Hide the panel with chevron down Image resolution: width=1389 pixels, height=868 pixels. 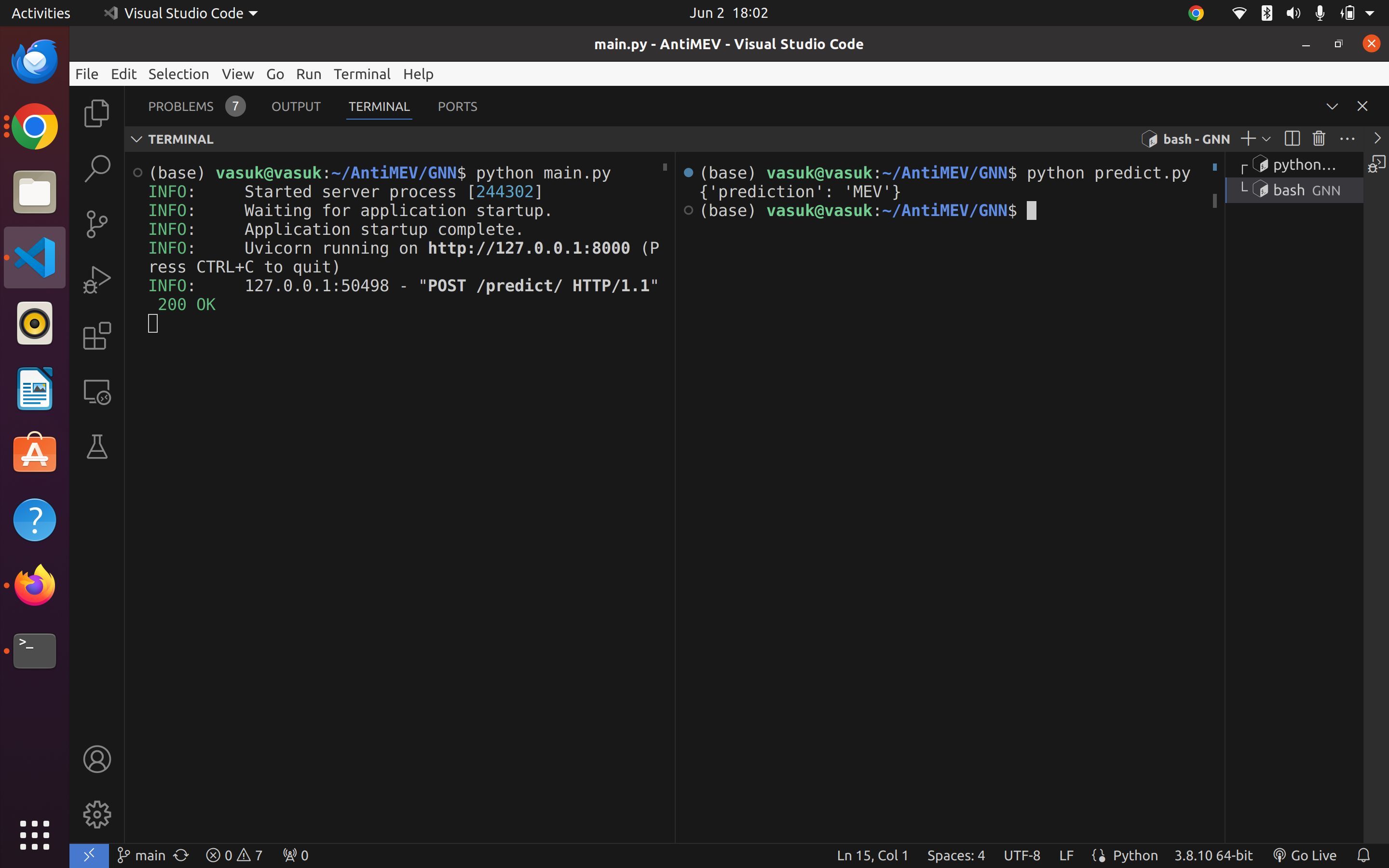pyautogui.click(x=1332, y=106)
